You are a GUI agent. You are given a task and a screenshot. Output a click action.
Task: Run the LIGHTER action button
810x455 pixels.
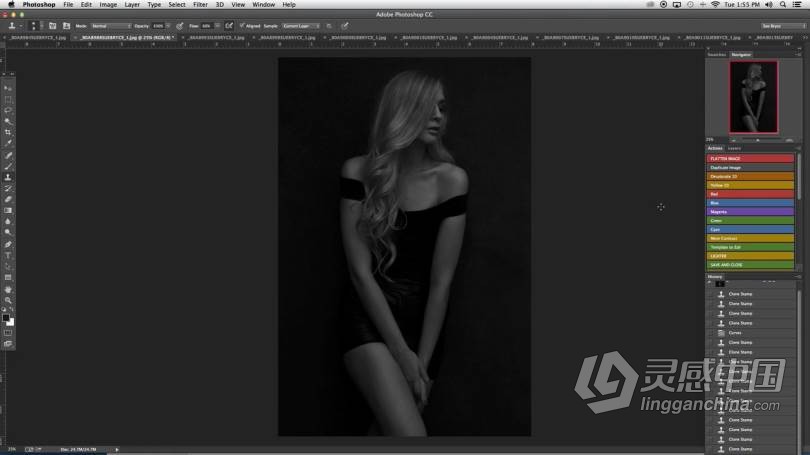(750, 256)
